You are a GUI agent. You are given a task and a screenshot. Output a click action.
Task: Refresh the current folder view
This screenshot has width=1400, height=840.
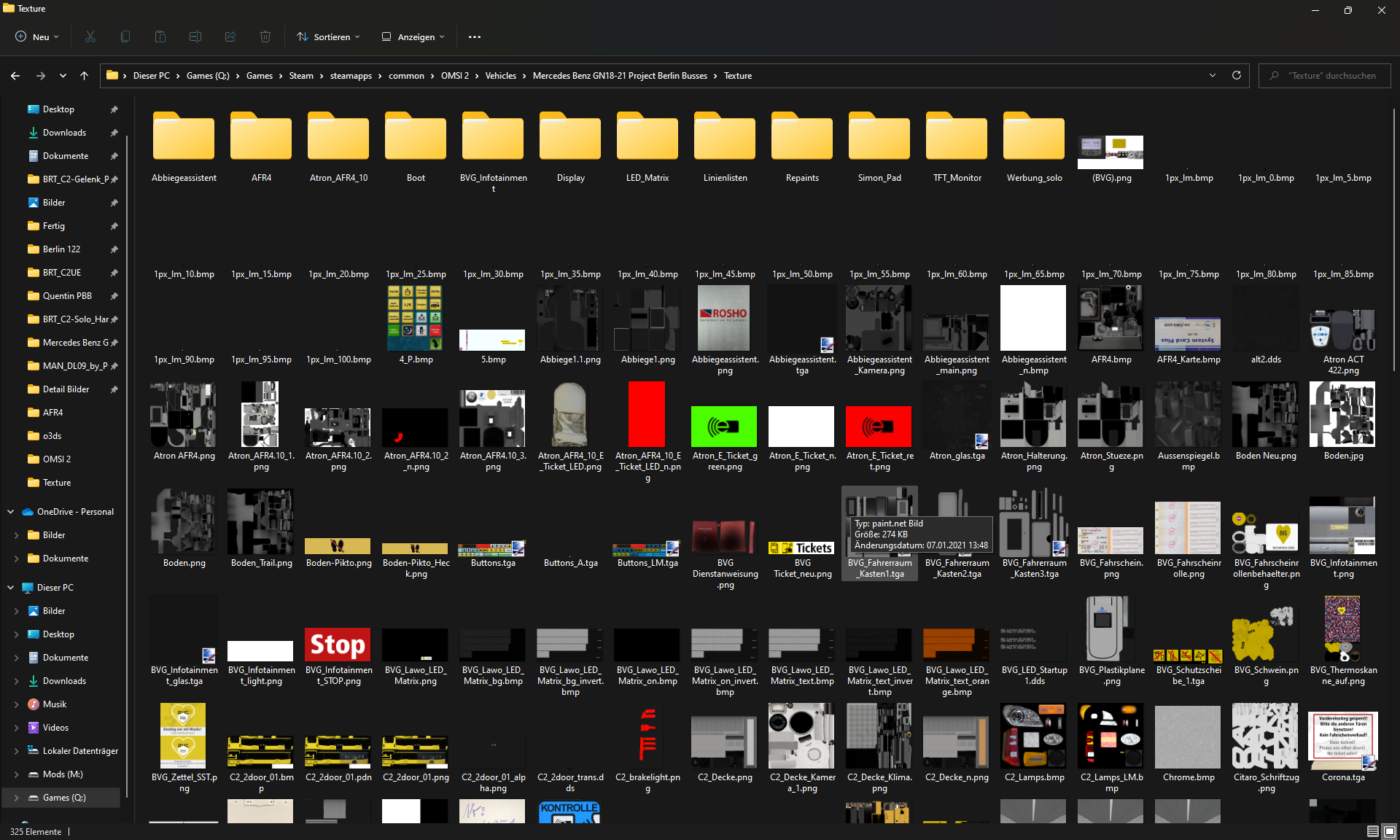tap(1237, 75)
